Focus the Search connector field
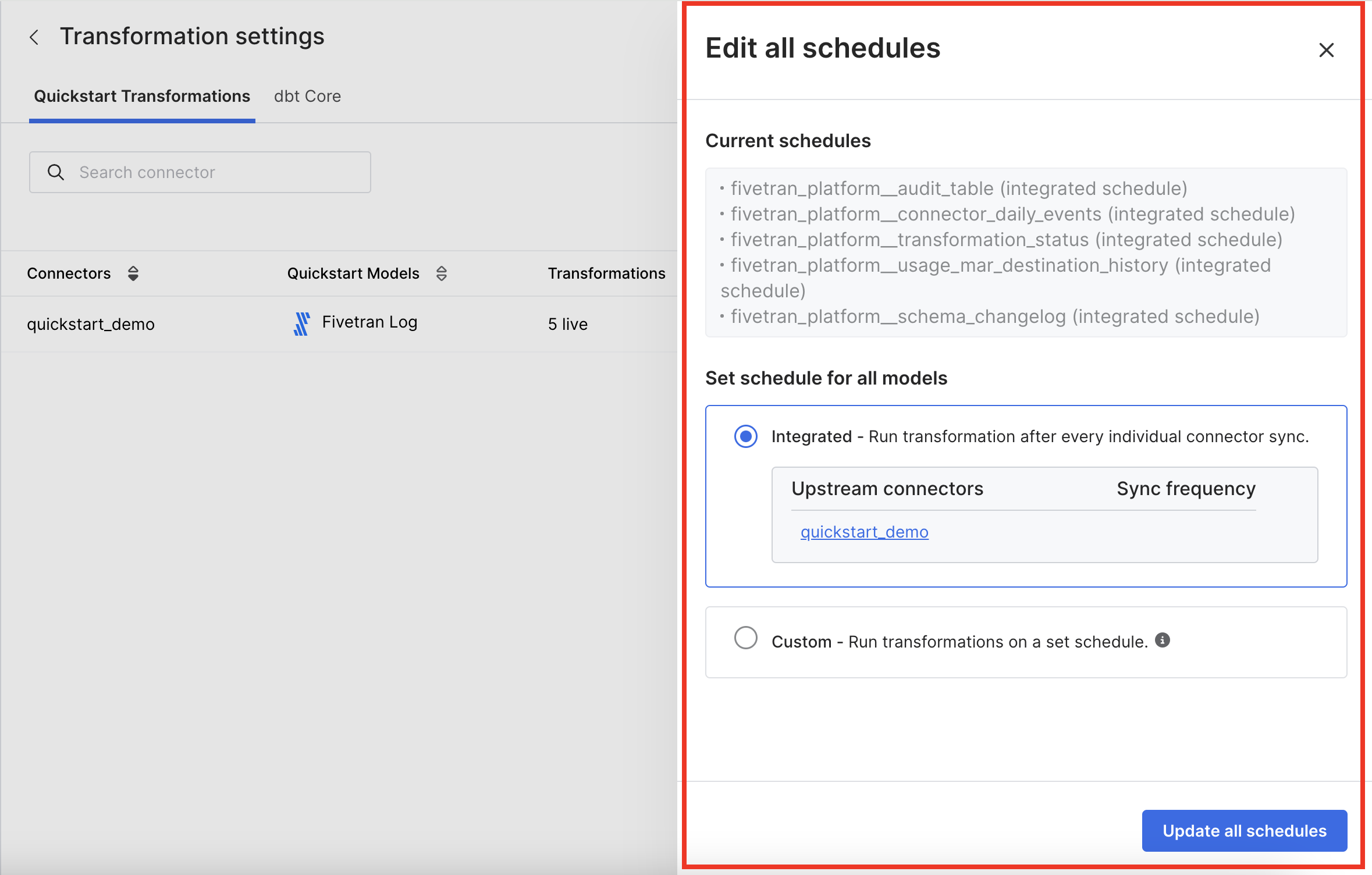 200,172
